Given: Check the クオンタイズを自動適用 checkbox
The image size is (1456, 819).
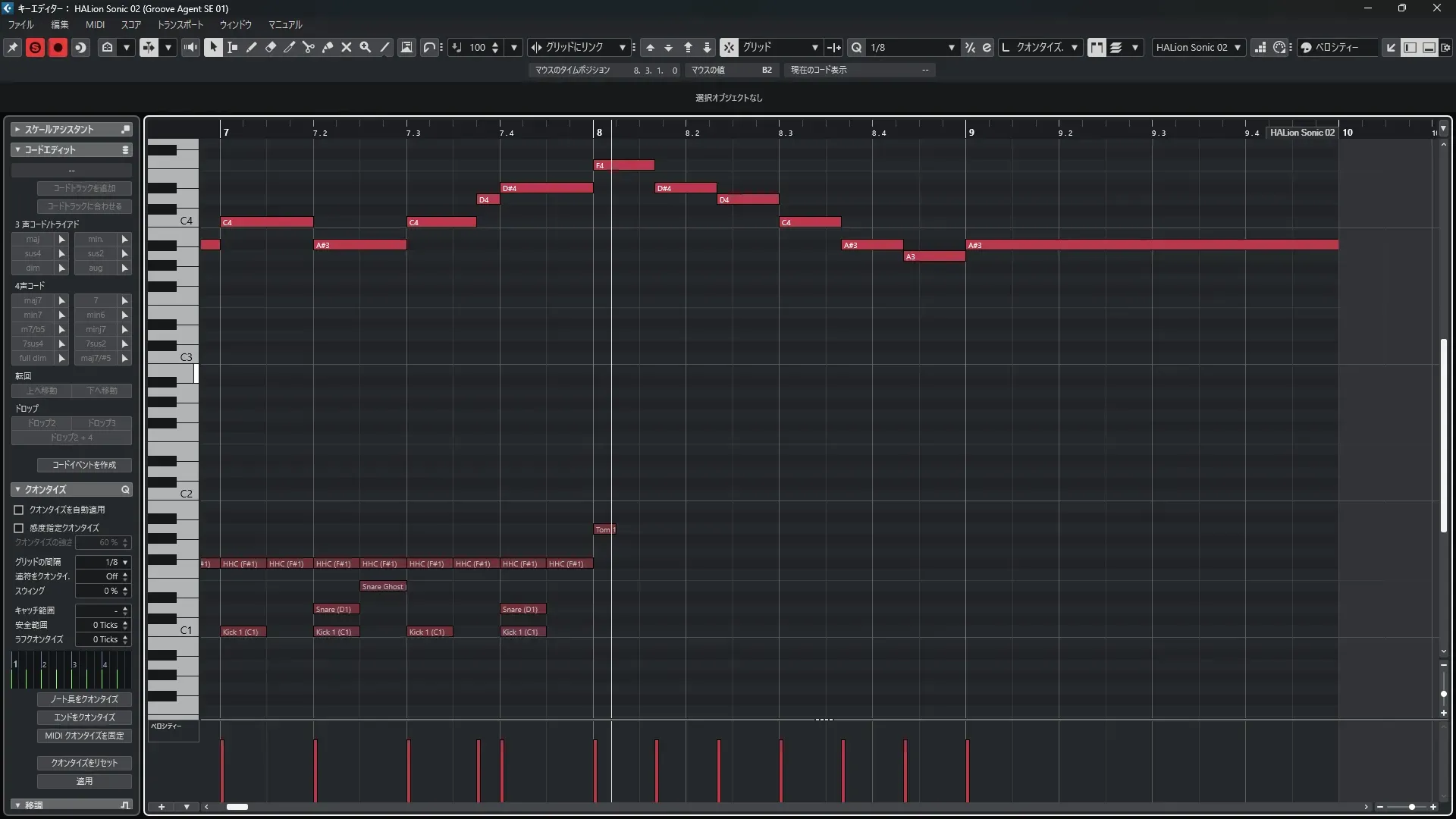Looking at the screenshot, I should click(x=19, y=510).
